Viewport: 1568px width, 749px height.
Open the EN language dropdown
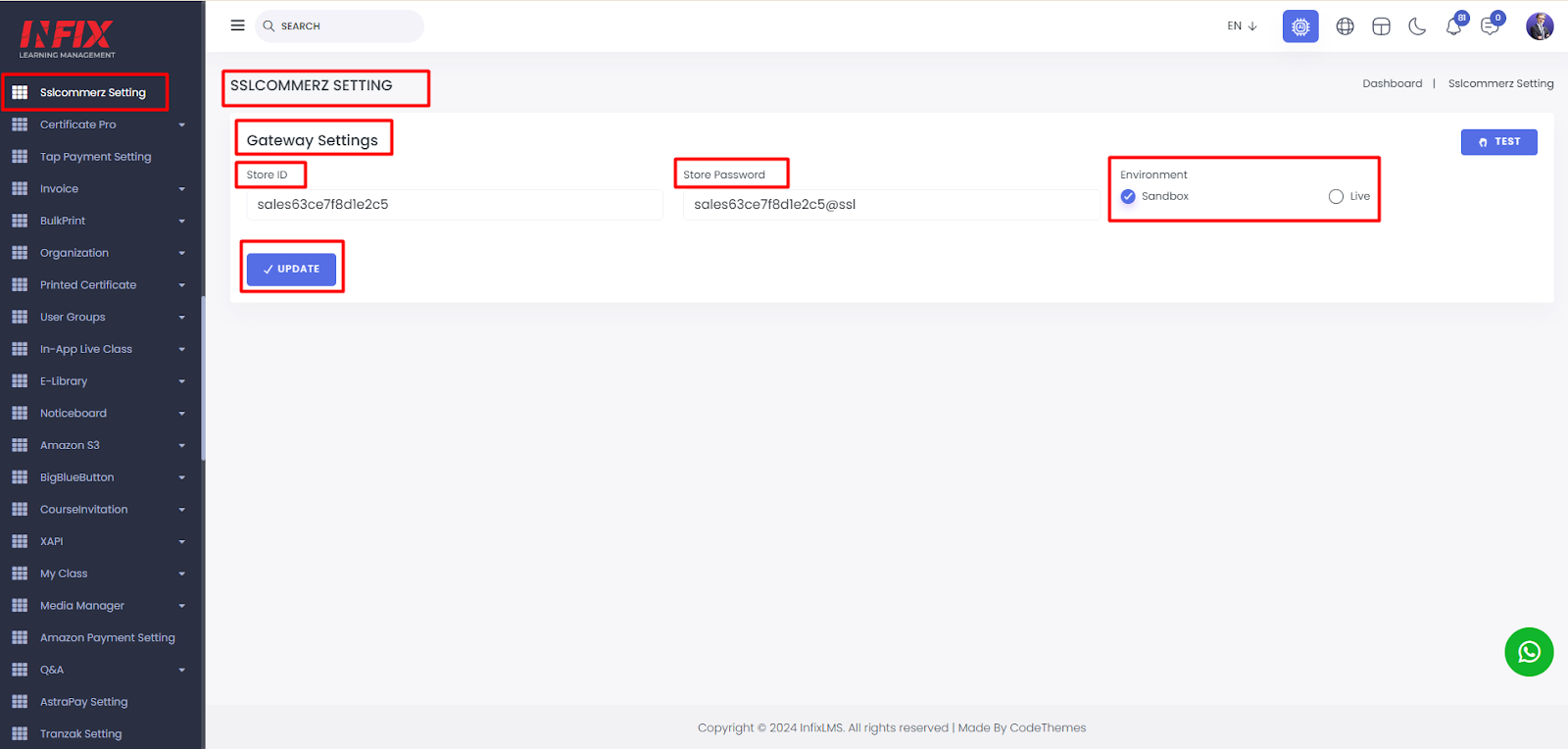(1242, 26)
